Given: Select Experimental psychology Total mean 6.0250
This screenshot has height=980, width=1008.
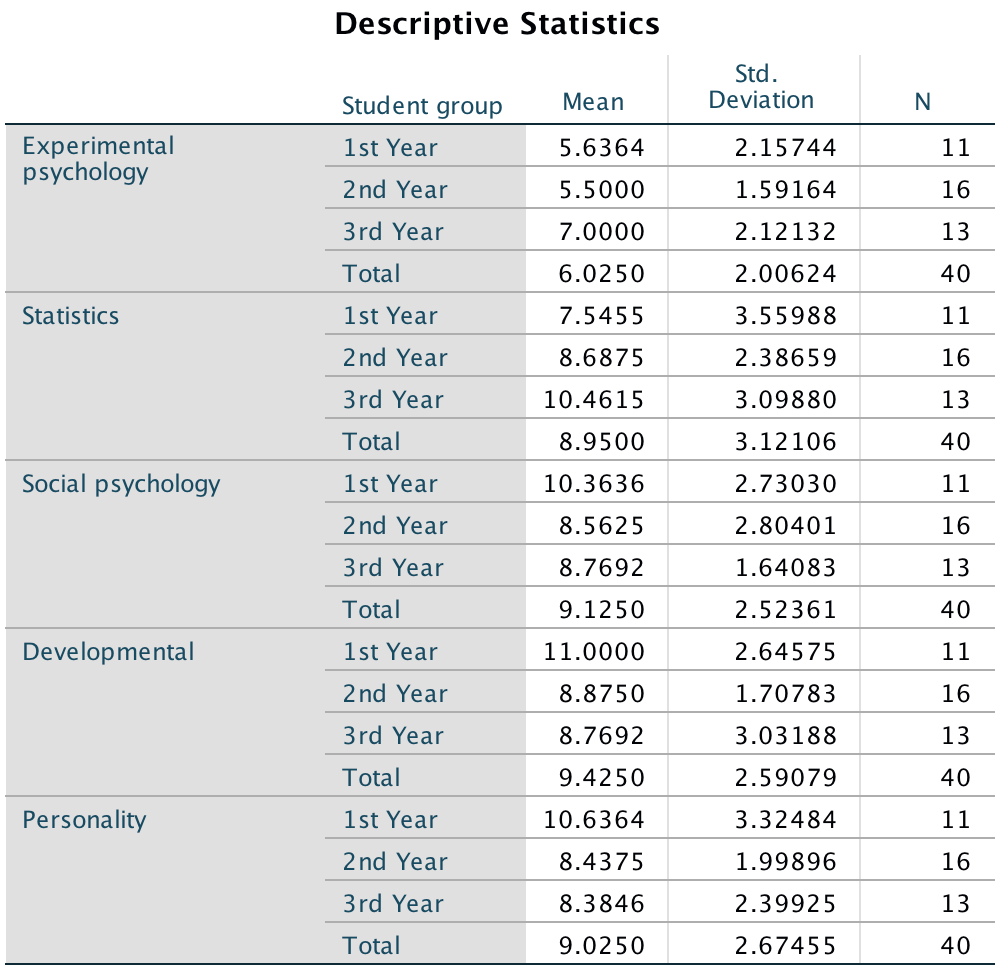Looking at the screenshot, I should pyautogui.click(x=601, y=274).
